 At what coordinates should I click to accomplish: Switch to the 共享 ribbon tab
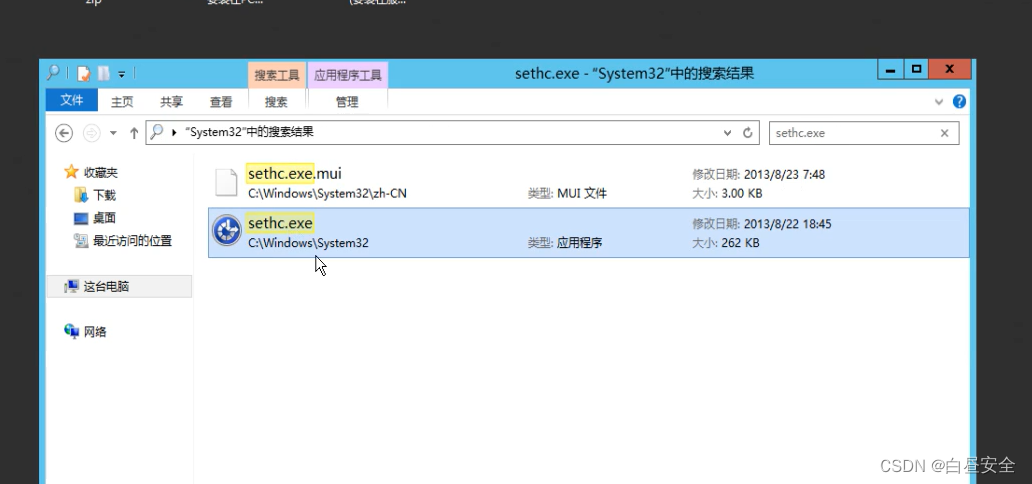click(x=172, y=101)
